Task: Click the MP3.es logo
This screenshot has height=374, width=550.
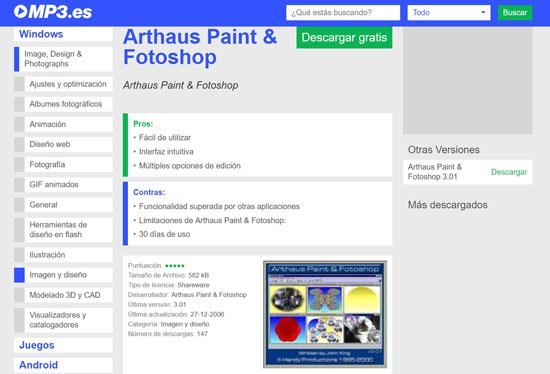Action: [x=53, y=12]
